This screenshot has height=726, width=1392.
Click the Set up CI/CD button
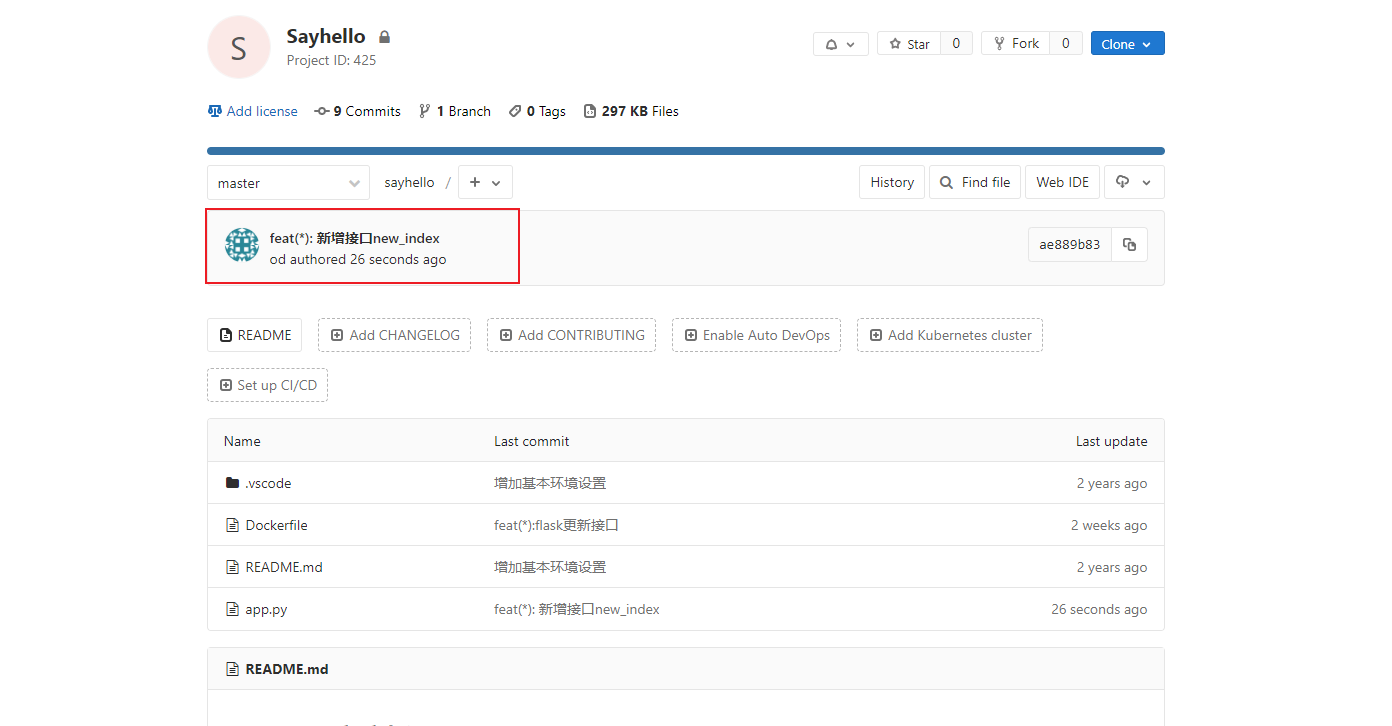(267, 385)
